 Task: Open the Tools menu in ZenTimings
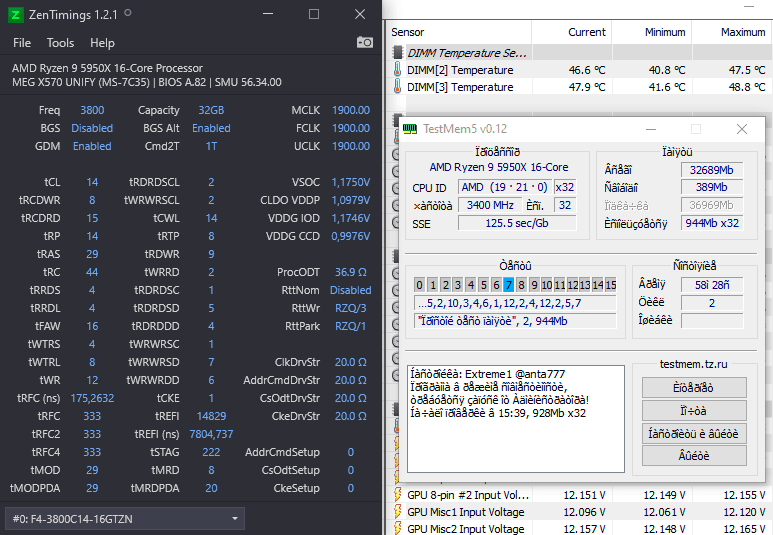(x=60, y=43)
